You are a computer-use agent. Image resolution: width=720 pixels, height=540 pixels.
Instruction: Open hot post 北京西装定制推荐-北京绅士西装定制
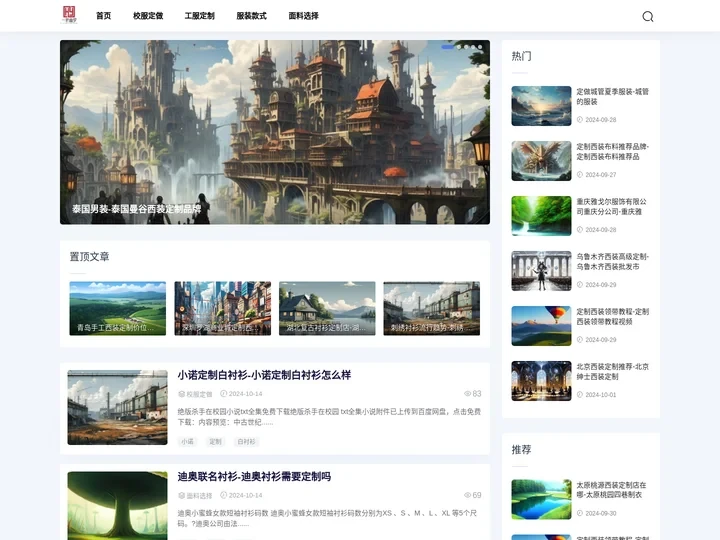[613, 371]
